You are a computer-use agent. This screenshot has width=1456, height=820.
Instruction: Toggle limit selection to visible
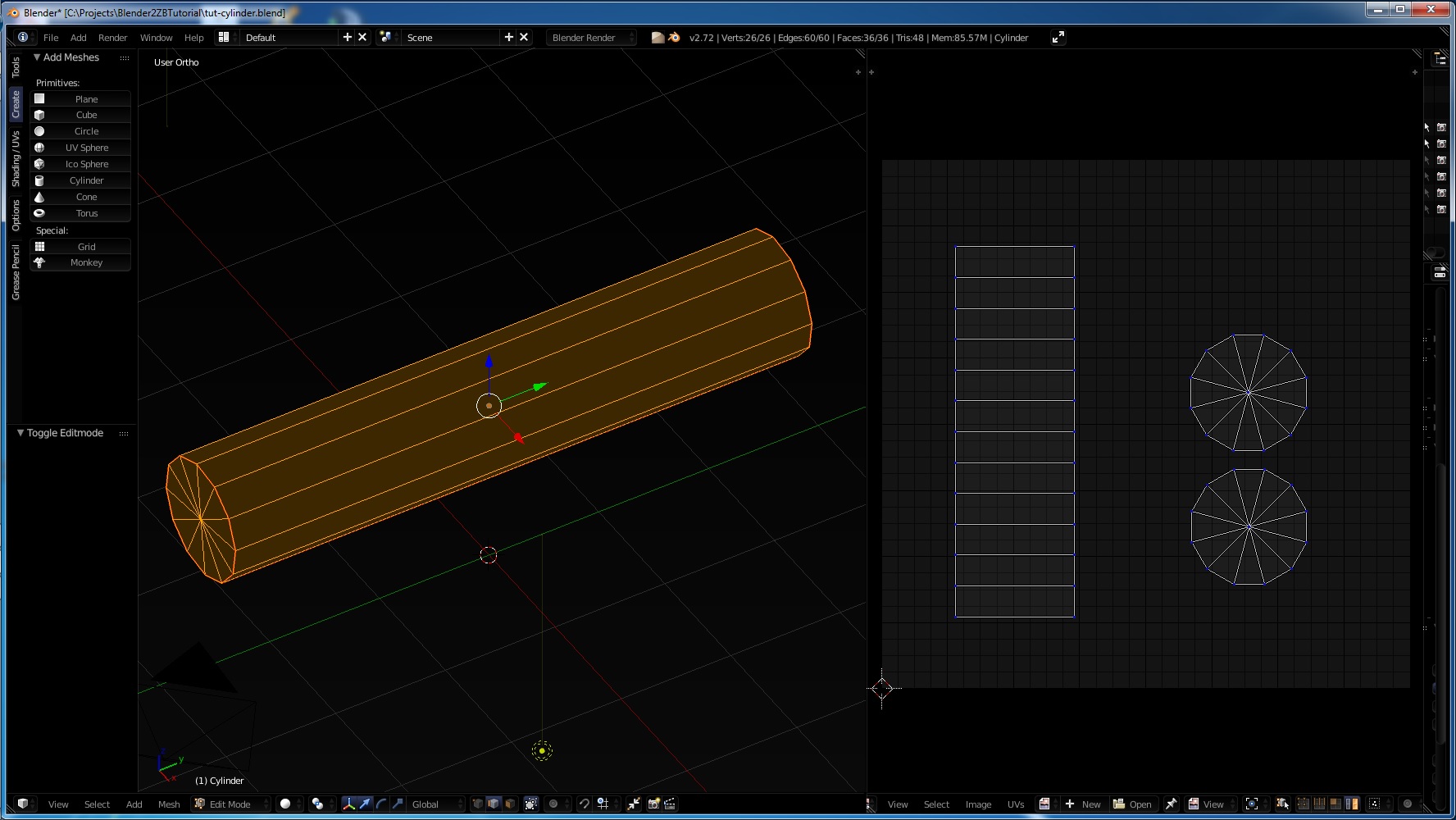(x=531, y=804)
